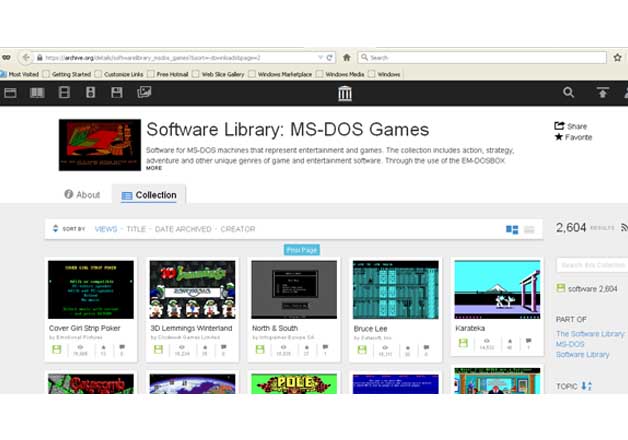
Task: Toggle sort direction arrows beside Sort By
Action: (55, 229)
